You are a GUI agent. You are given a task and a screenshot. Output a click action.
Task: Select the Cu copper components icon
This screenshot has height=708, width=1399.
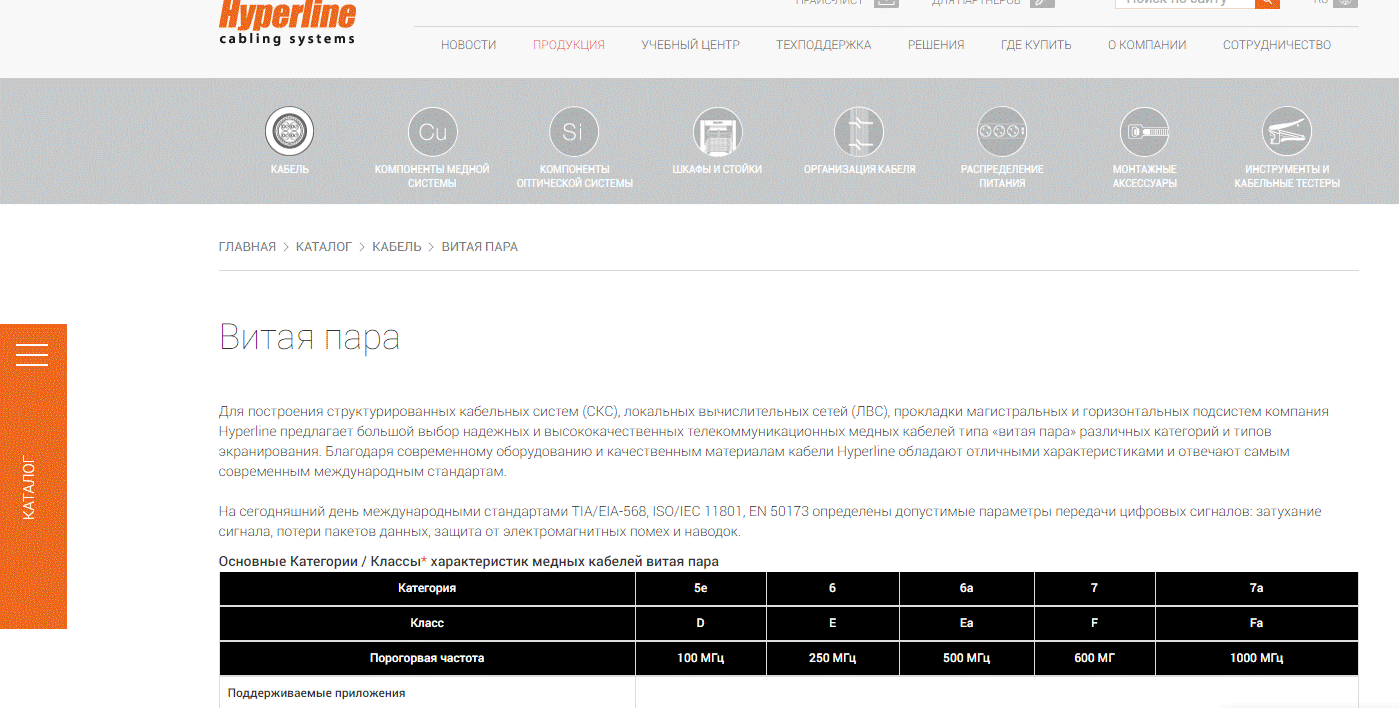(432, 131)
